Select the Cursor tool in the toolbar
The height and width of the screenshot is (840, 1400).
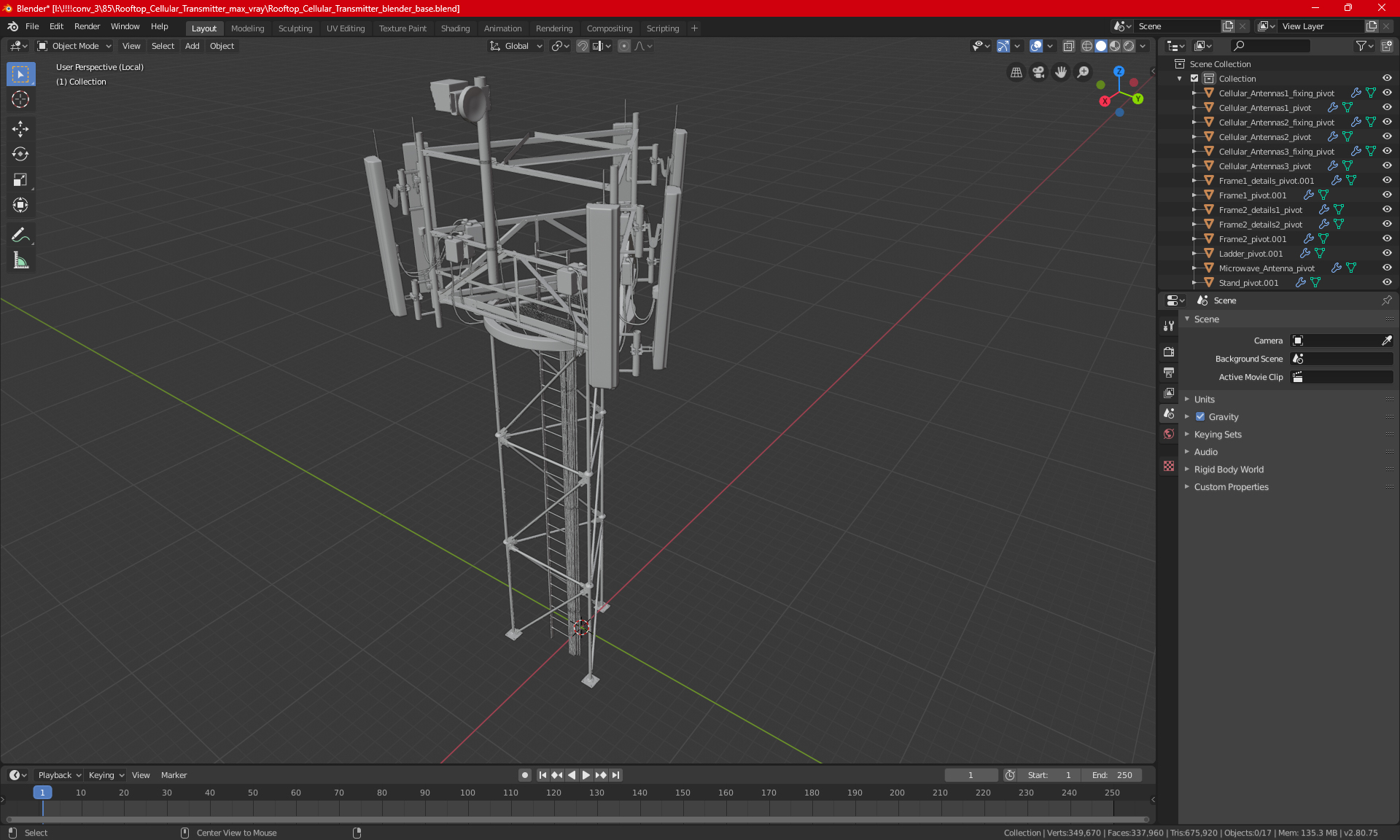coord(20,99)
